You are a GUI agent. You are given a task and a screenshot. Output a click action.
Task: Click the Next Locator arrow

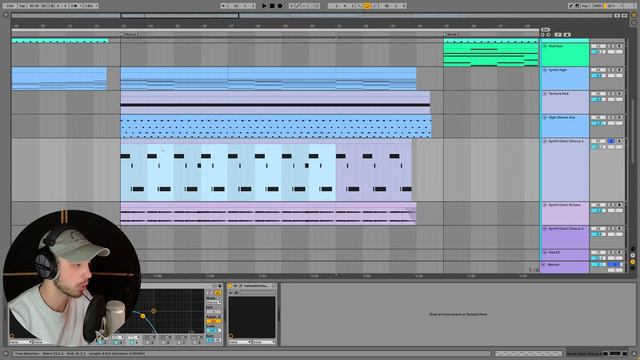(549, 35)
